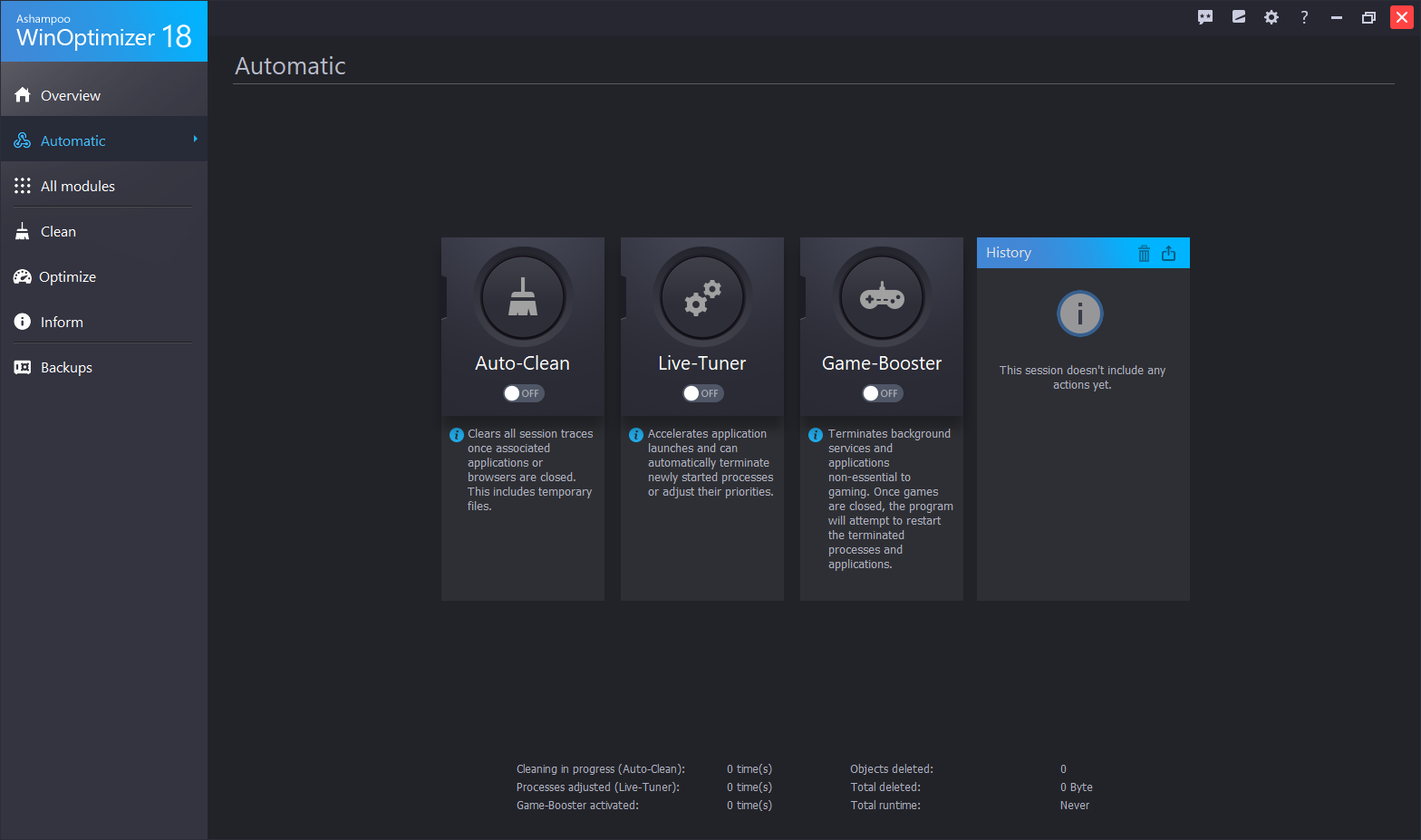The width and height of the screenshot is (1421, 840).
Task: Click 'Processes adjusted (Live-Tuner):' label
Action: click(598, 787)
